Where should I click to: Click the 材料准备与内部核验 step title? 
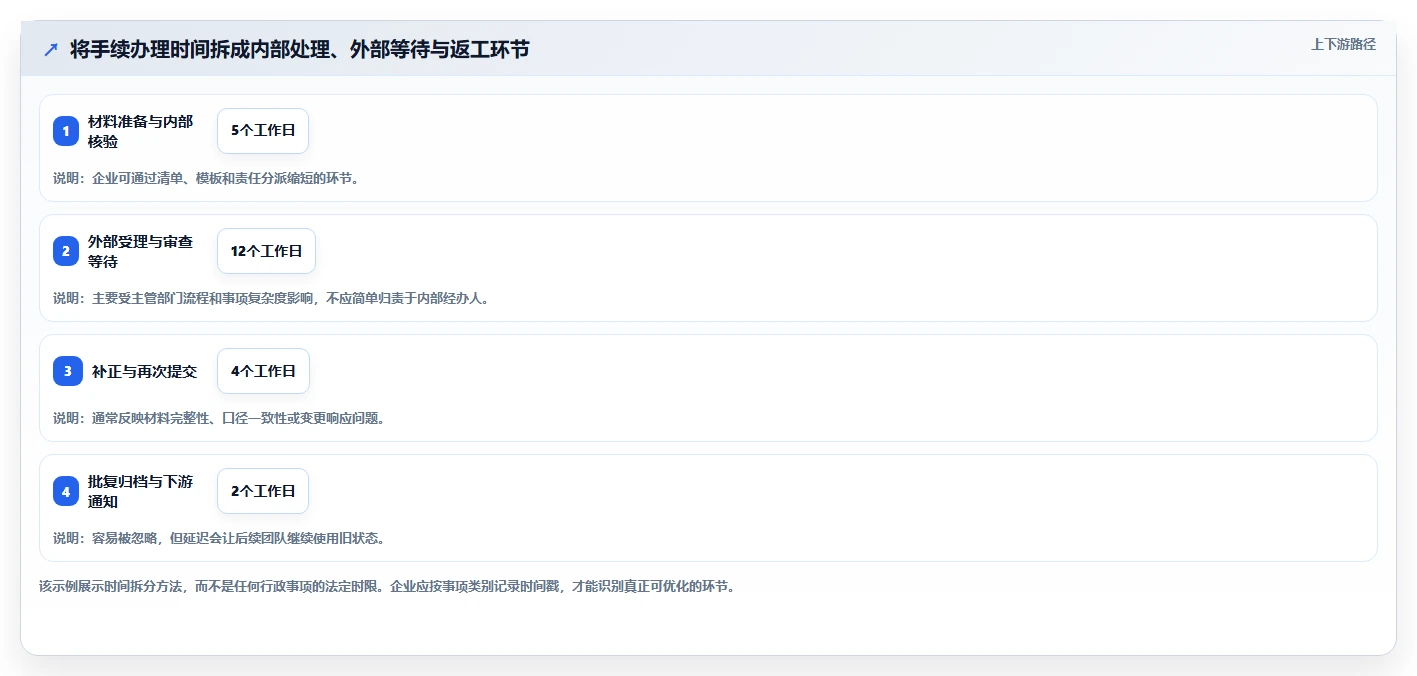click(x=141, y=131)
